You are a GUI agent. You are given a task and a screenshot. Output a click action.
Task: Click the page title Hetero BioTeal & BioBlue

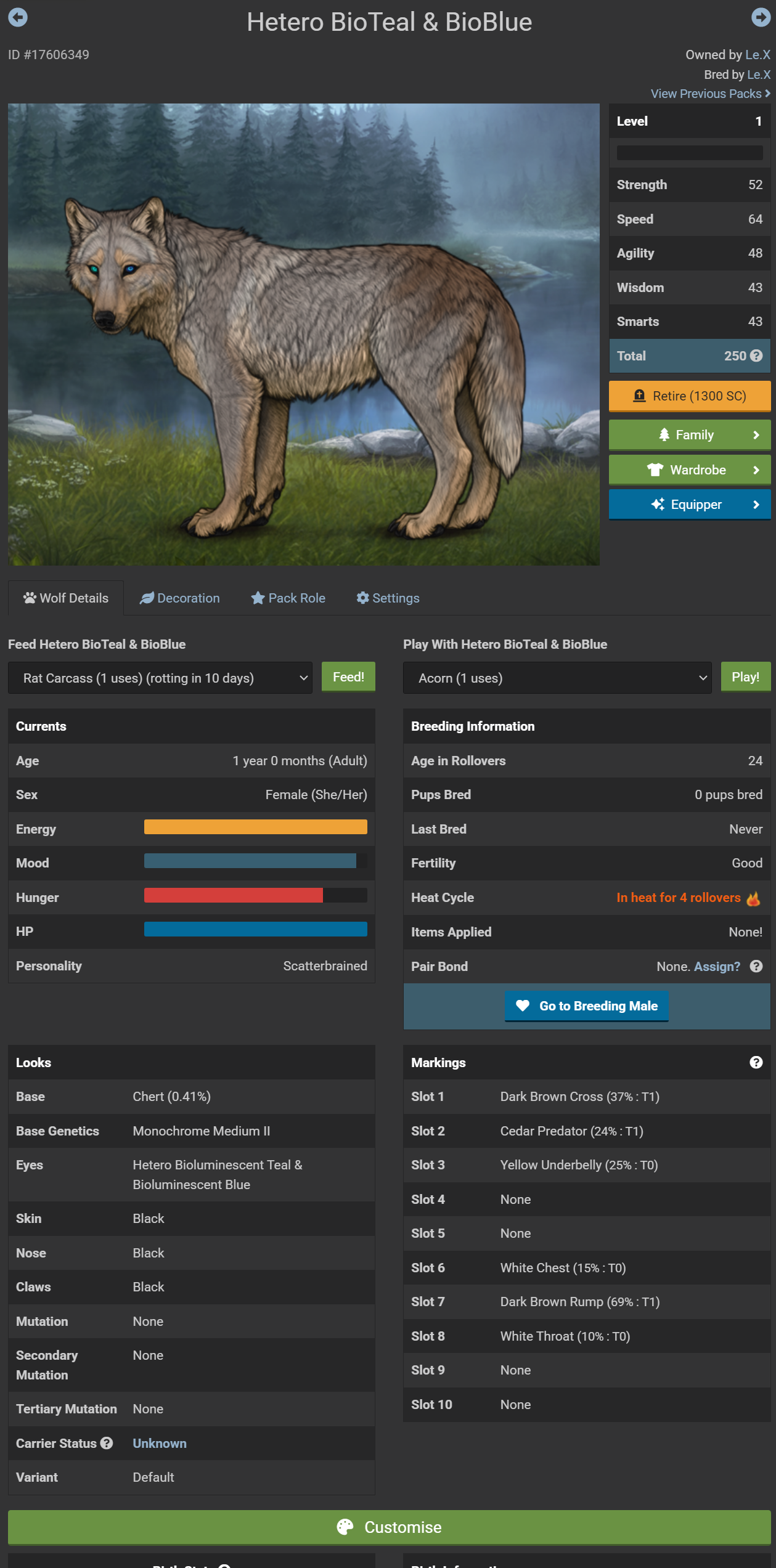(390, 22)
